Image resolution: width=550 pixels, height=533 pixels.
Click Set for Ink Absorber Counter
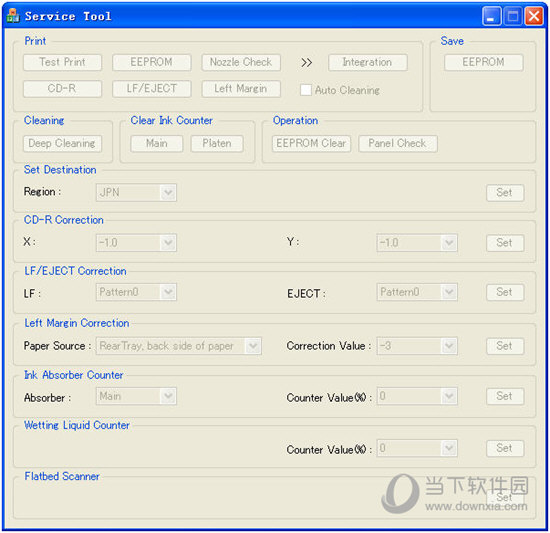(505, 396)
